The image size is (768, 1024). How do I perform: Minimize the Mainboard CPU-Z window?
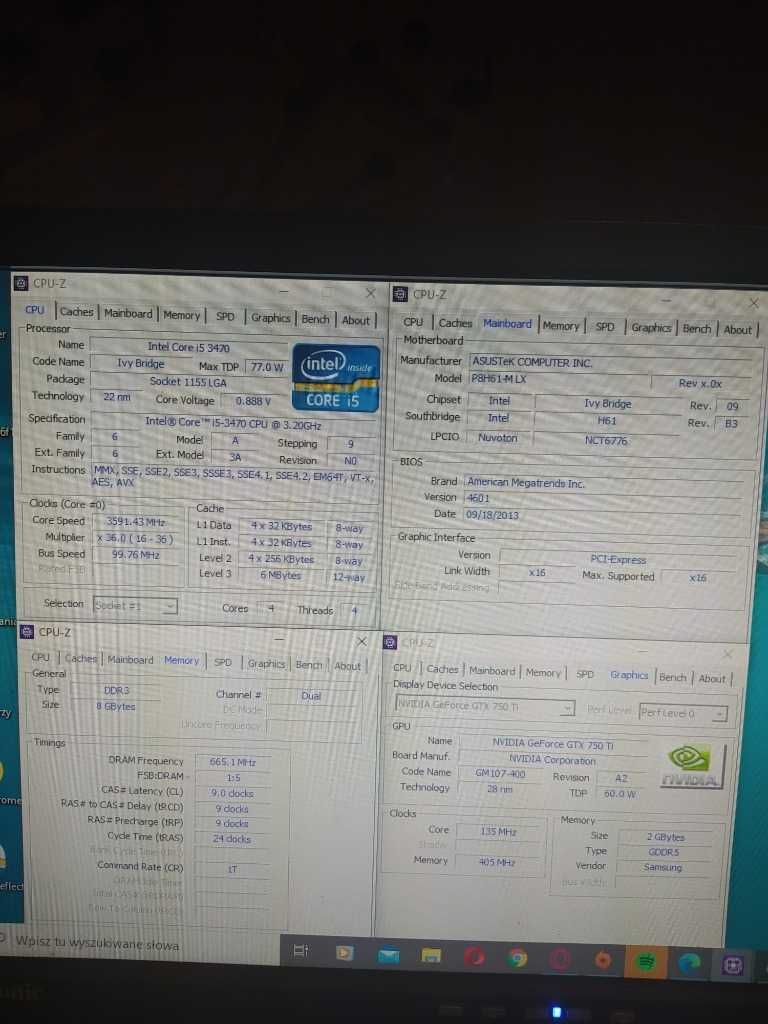(665, 300)
